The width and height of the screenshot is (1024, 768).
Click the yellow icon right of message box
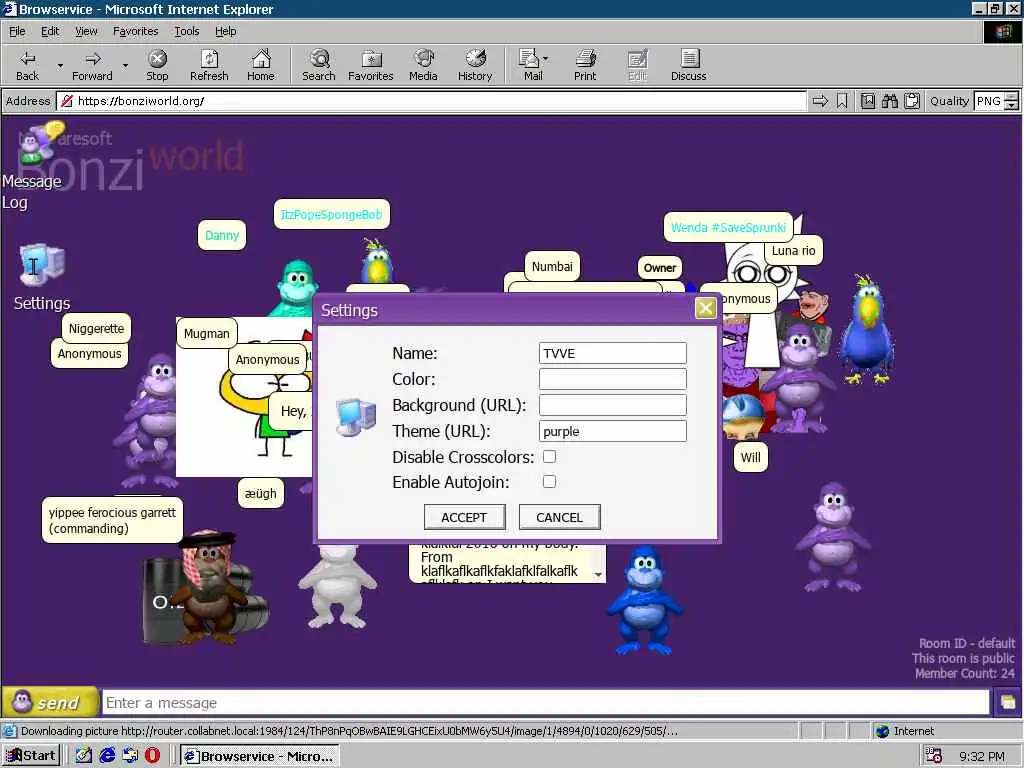(x=1008, y=703)
